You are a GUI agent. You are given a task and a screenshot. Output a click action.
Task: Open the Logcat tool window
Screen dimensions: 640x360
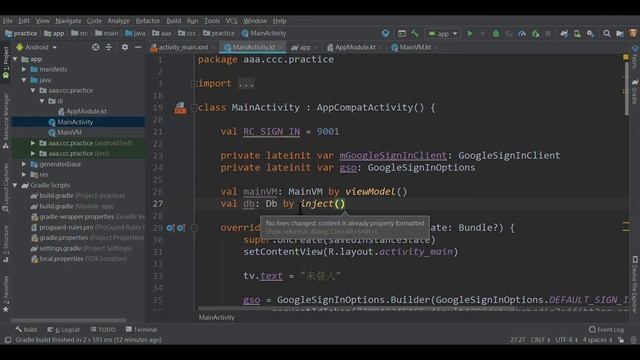tap(64, 329)
